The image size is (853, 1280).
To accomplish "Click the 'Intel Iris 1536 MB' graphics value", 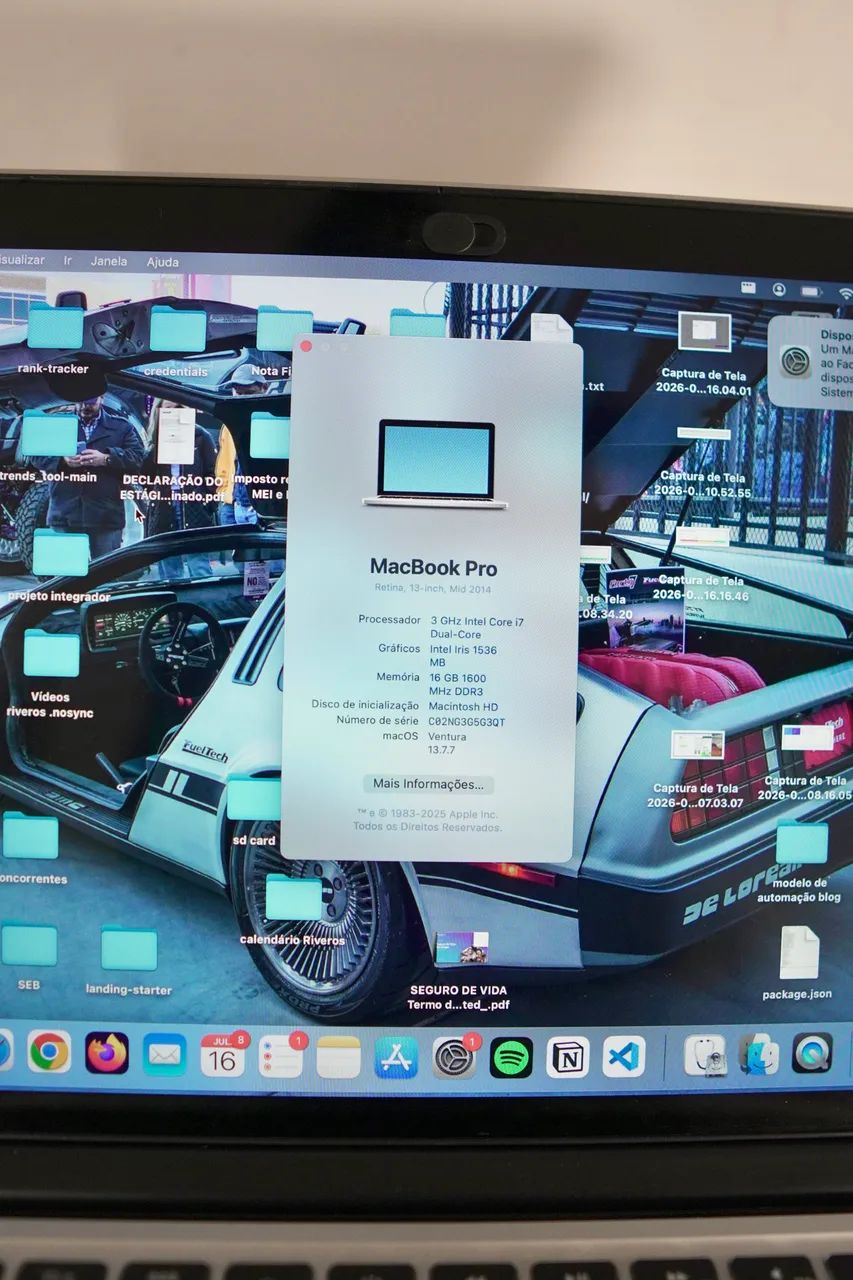I will tap(464, 656).
